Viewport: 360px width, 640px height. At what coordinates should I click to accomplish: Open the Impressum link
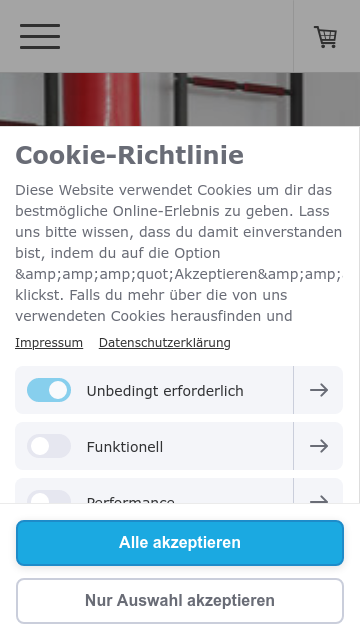pos(49,343)
